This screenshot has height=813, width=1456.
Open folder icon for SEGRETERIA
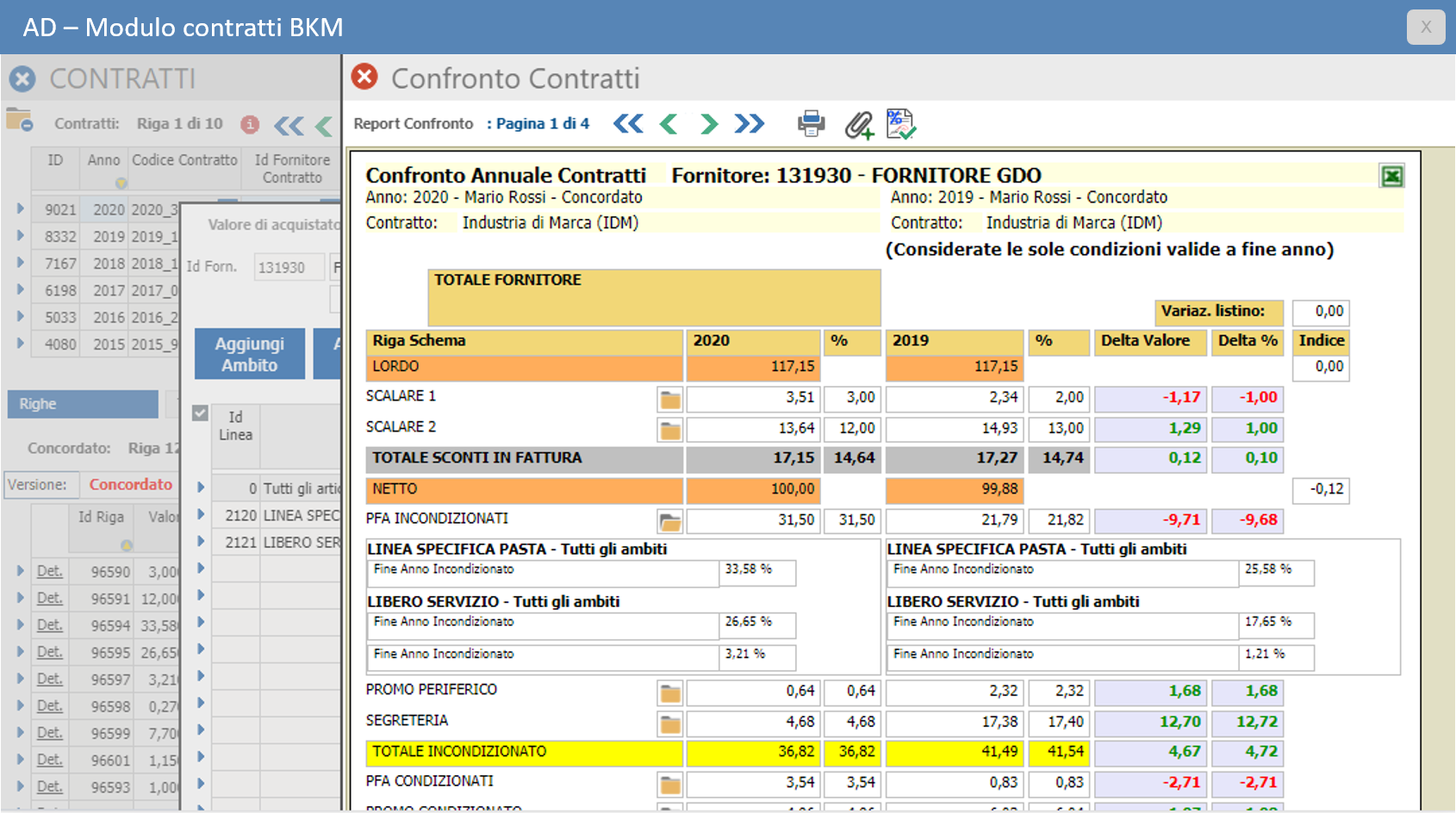[670, 724]
